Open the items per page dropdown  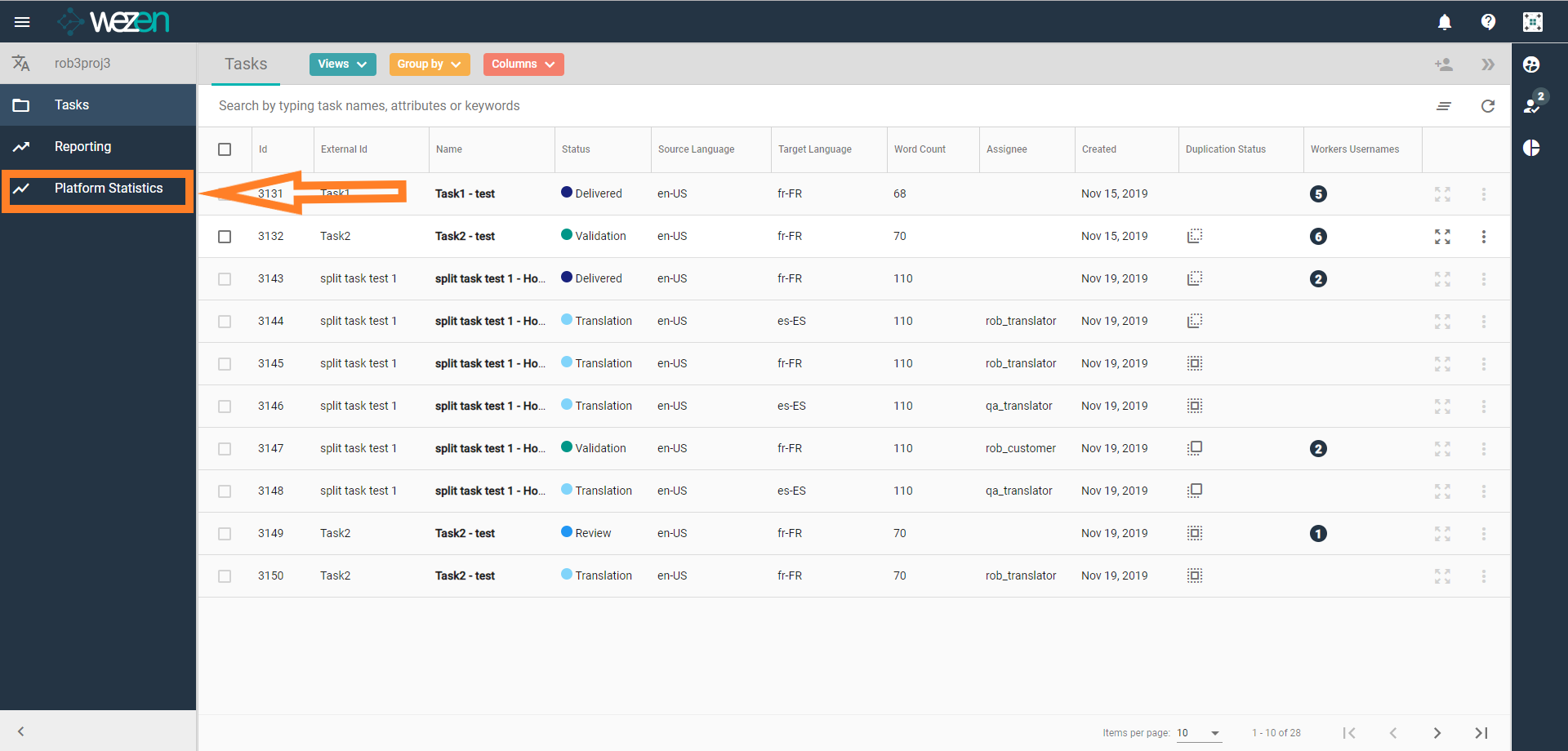point(1199,733)
